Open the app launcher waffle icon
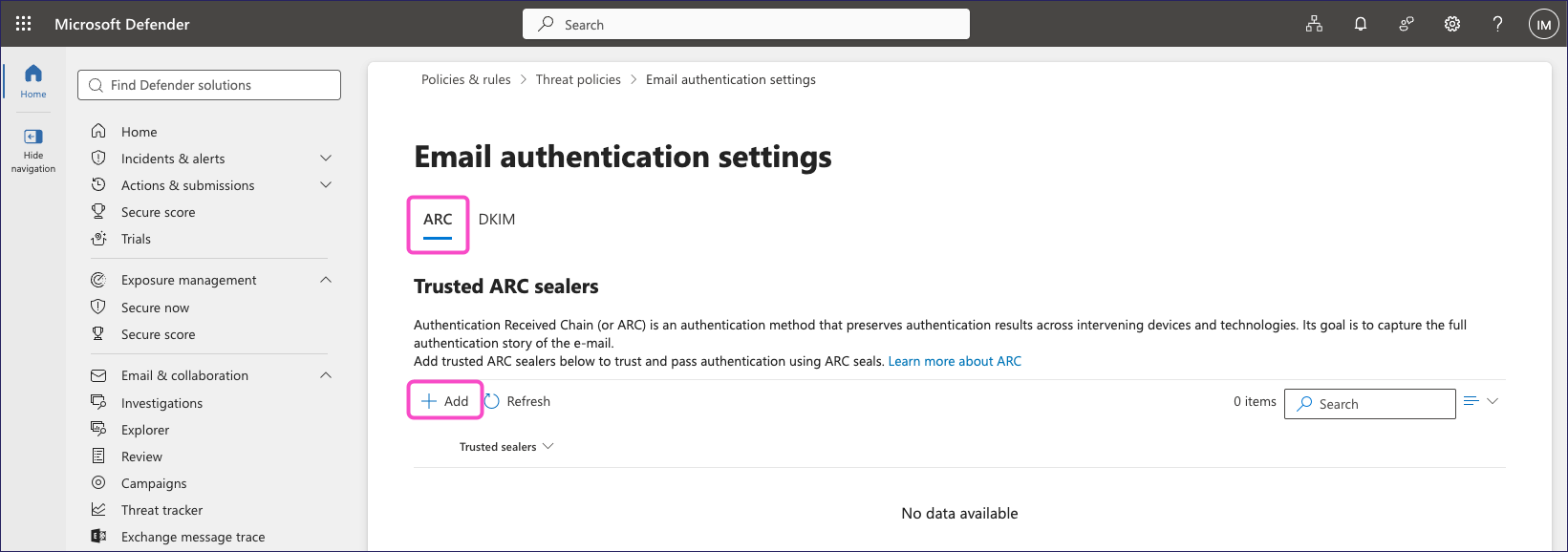 pyautogui.click(x=24, y=24)
